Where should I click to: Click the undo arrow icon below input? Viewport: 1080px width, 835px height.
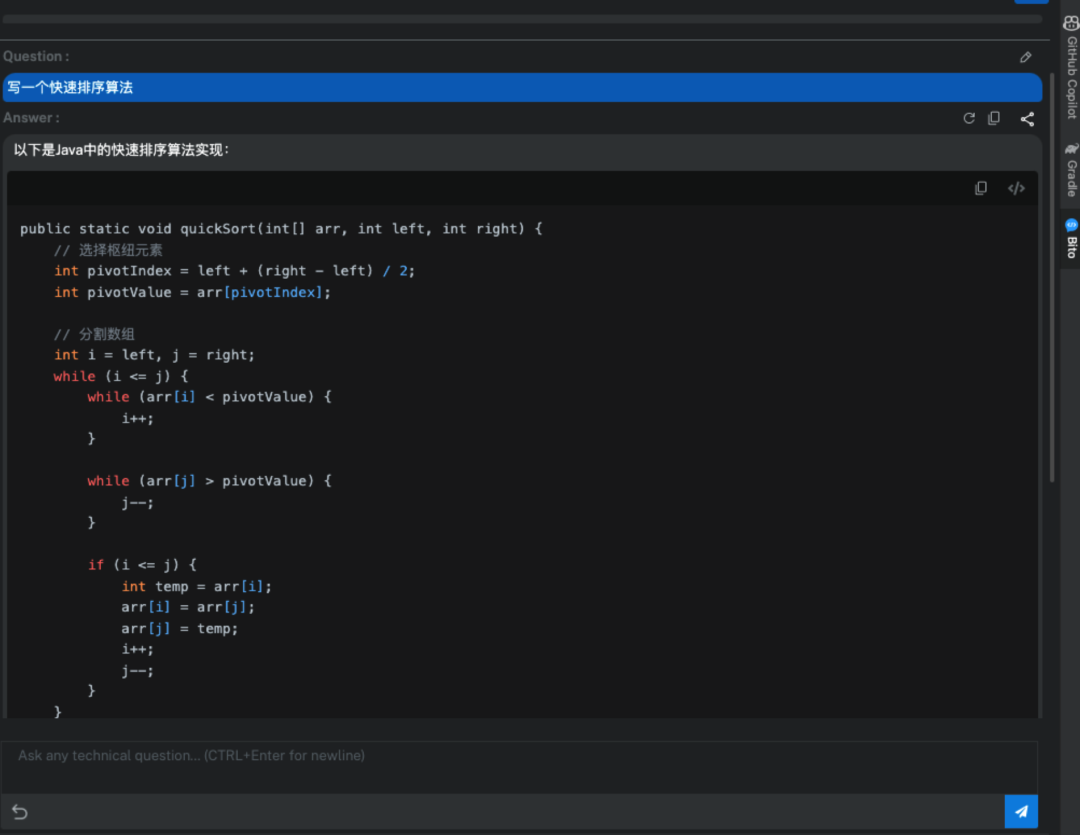pos(20,812)
